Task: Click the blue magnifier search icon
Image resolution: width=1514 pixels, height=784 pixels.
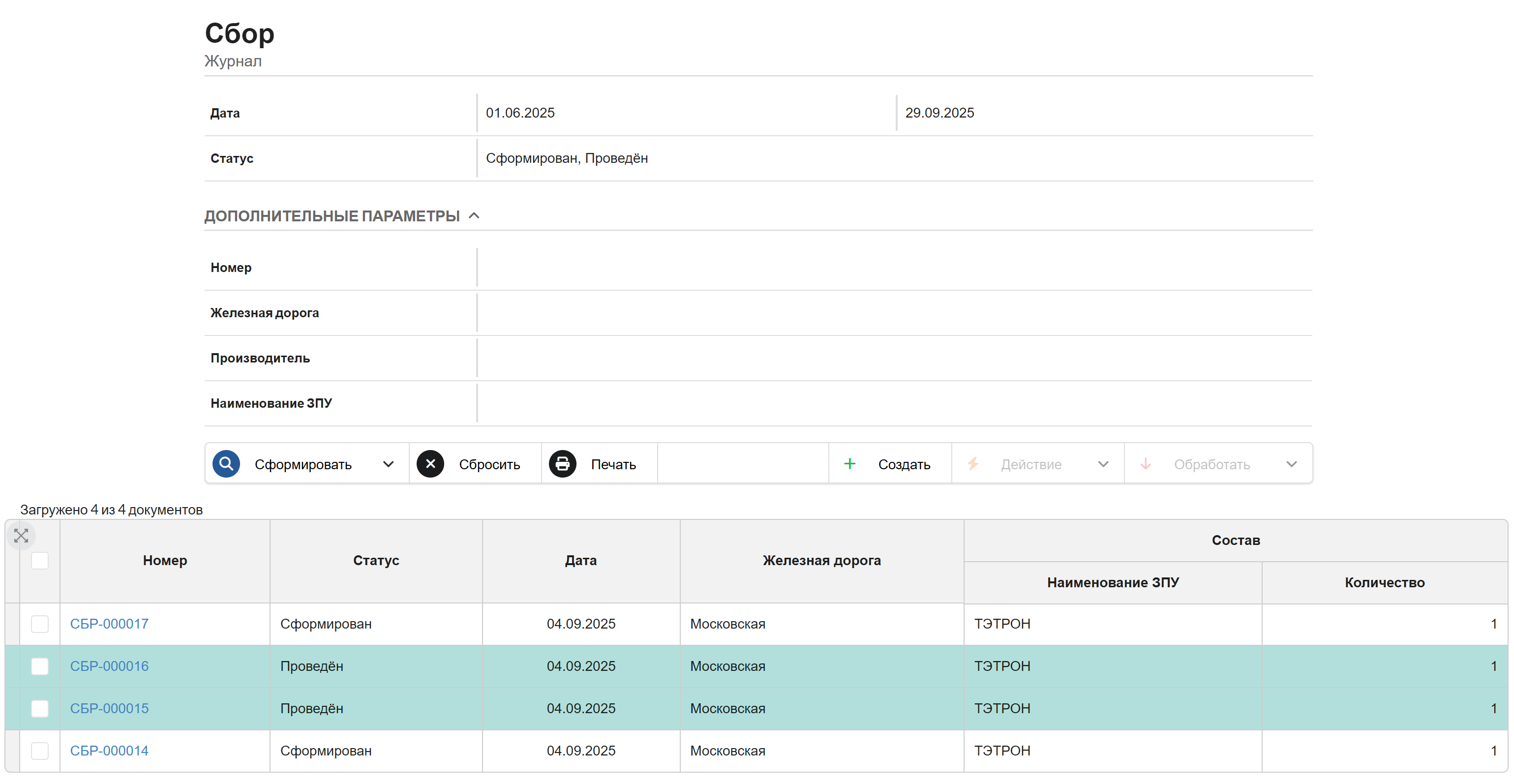Action: 226,464
